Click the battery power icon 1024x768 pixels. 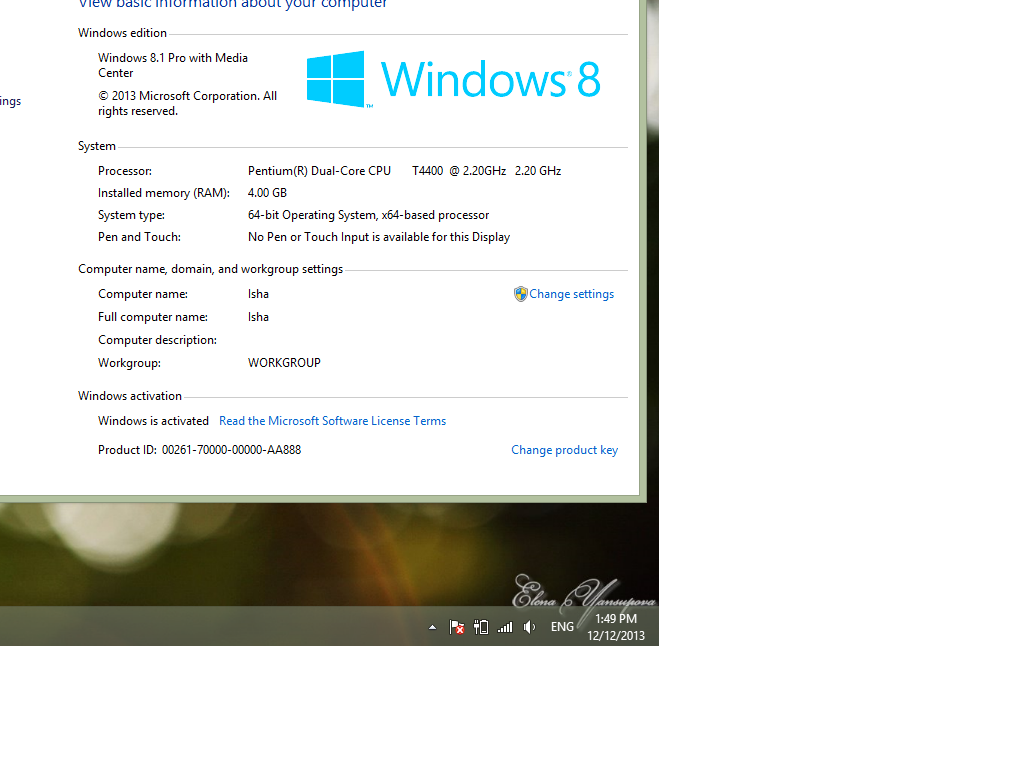tap(481, 627)
